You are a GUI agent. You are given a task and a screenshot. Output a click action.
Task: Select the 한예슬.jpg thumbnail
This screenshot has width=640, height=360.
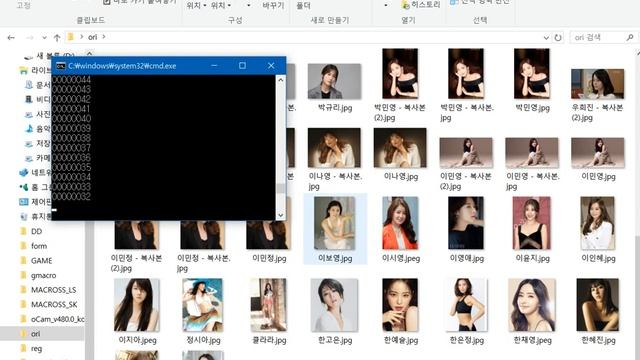(x=400, y=305)
